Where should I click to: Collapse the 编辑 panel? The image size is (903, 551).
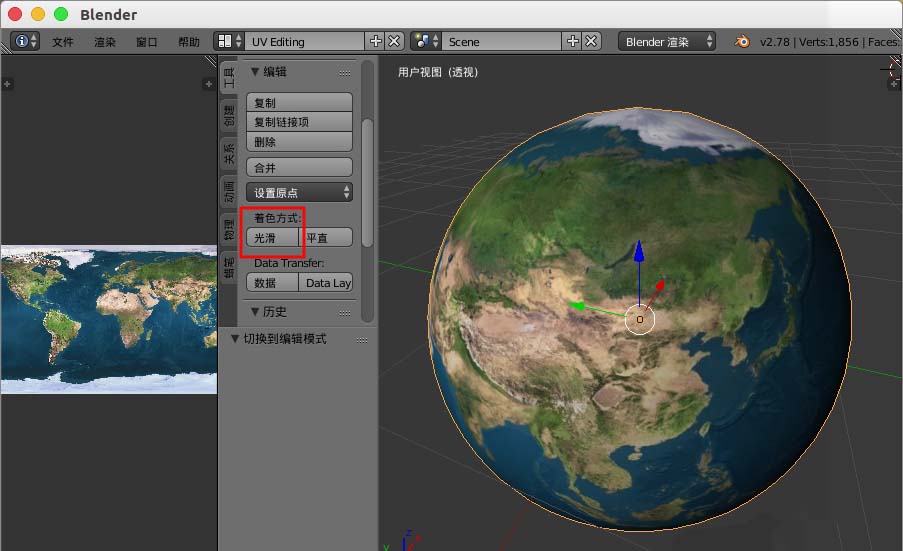pyautogui.click(x=255, y=72)
